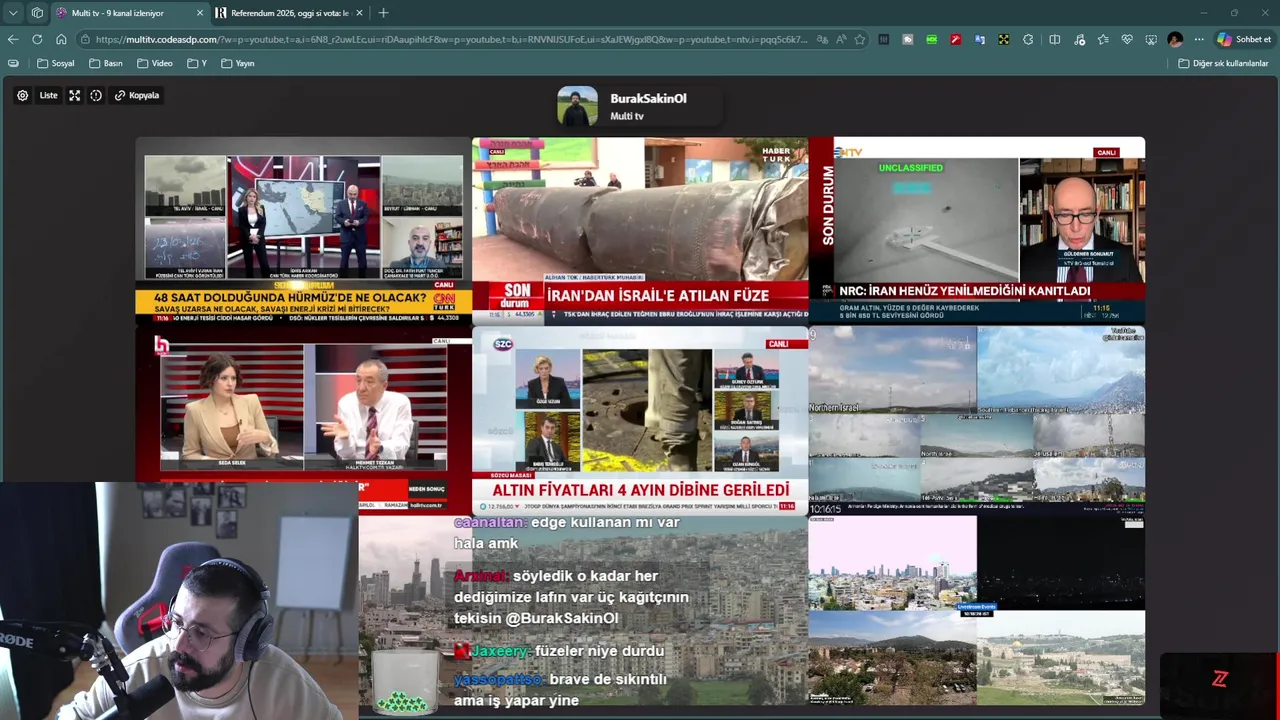Click the red Z logo badge
Screen dimensions: 1280x720
(1219, 679)
